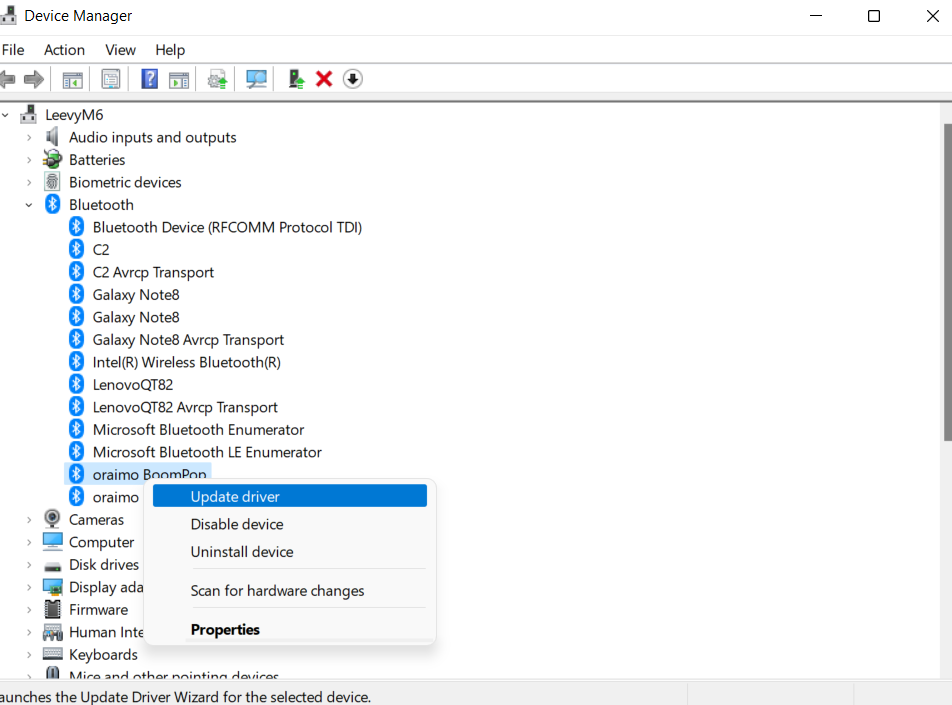Choose Uninstall device in the context menu
This screenshot has height=705, width=952.
[x=290, y=551]
